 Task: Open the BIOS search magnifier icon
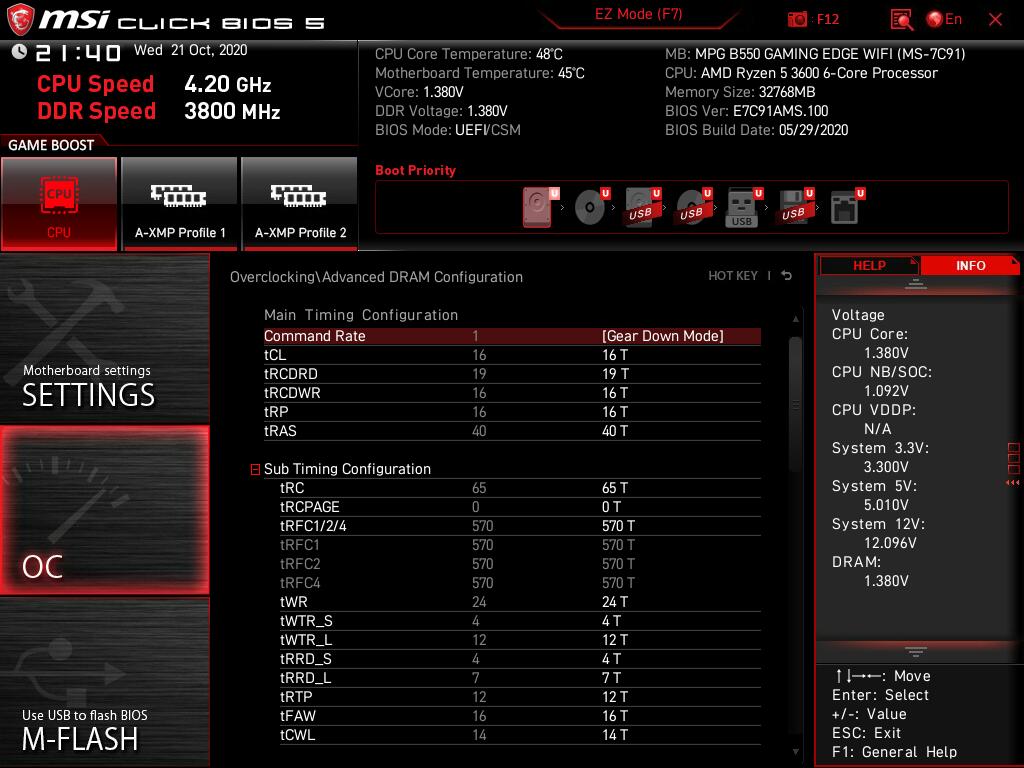click(901, 20)
